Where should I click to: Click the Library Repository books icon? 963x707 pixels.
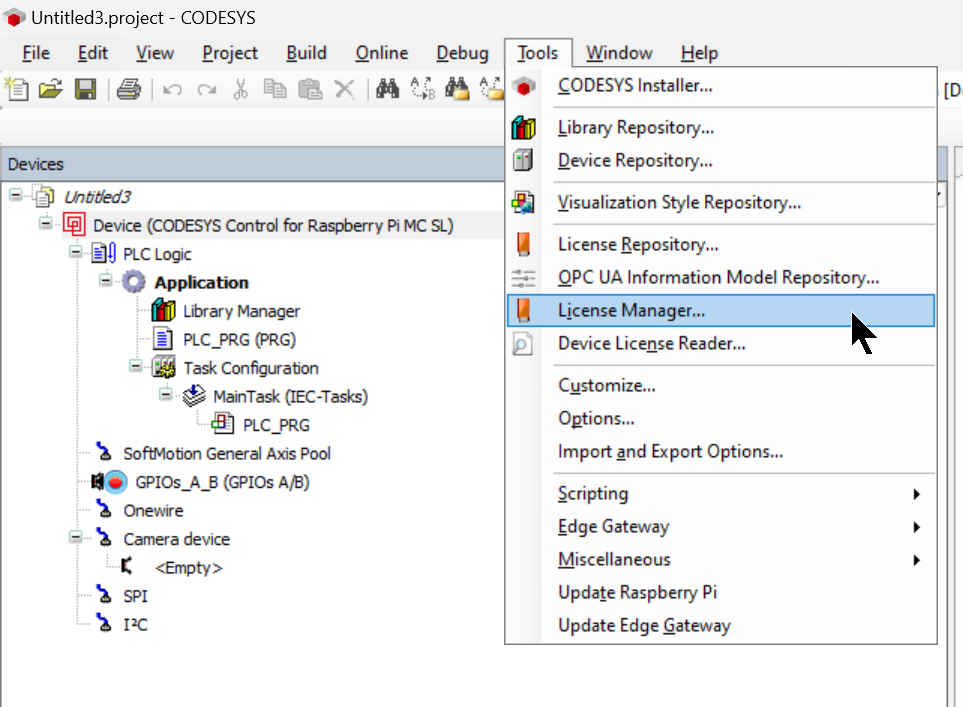pos(523,128)
